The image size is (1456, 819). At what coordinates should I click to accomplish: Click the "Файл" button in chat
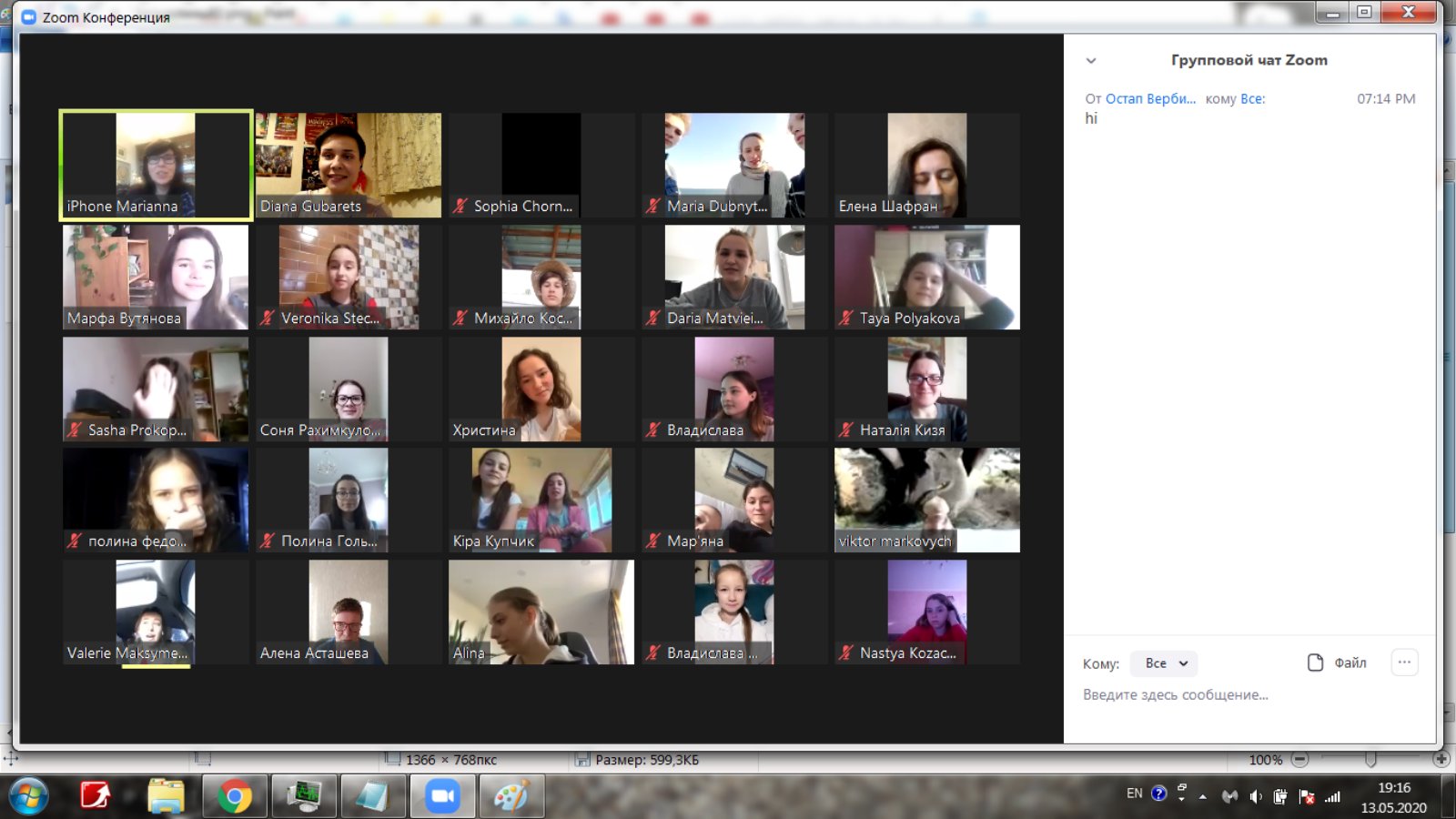tap(1350, 662)
